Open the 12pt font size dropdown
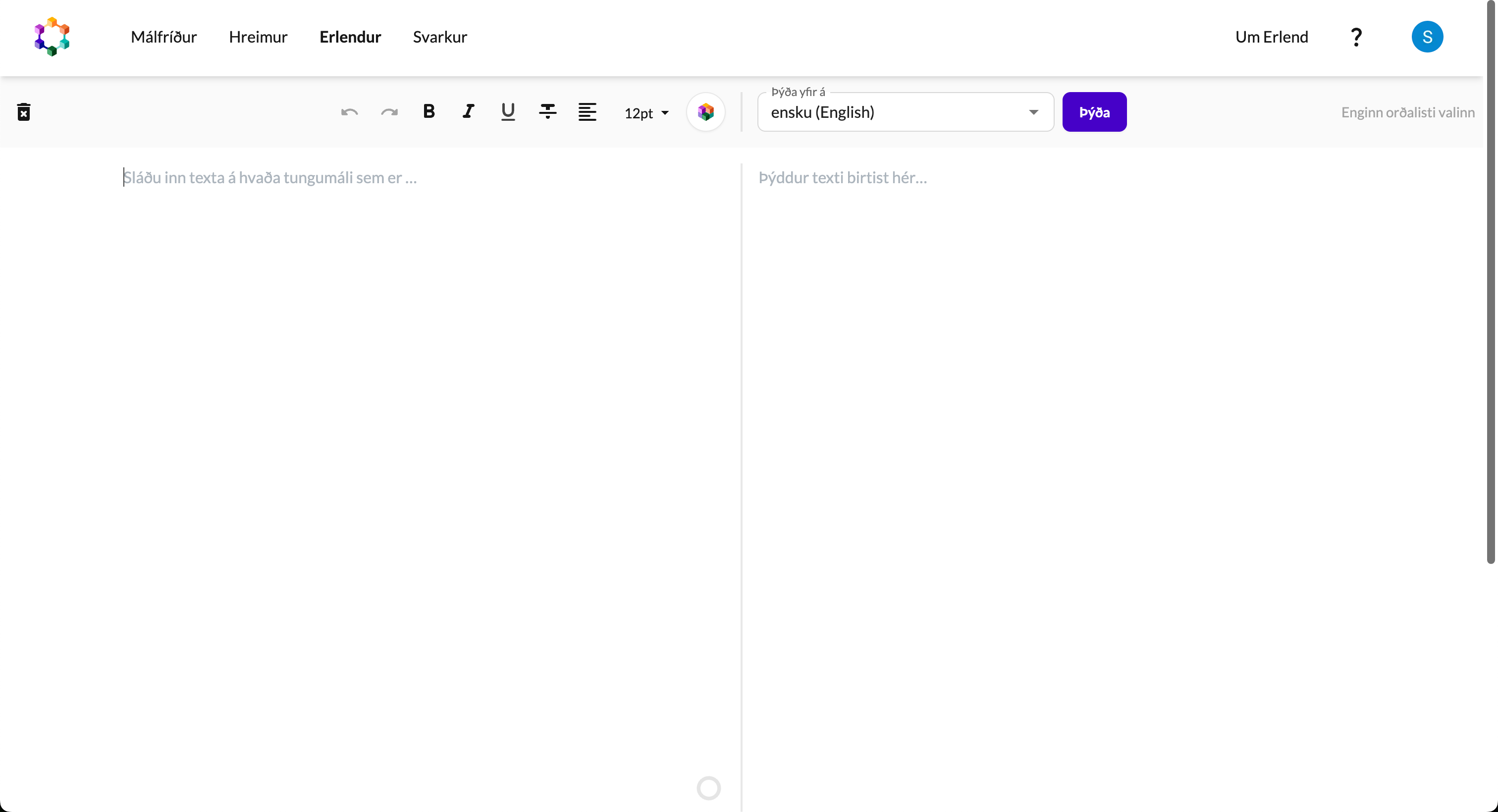This screenshot has height=812, width=1498. [646, 113]
